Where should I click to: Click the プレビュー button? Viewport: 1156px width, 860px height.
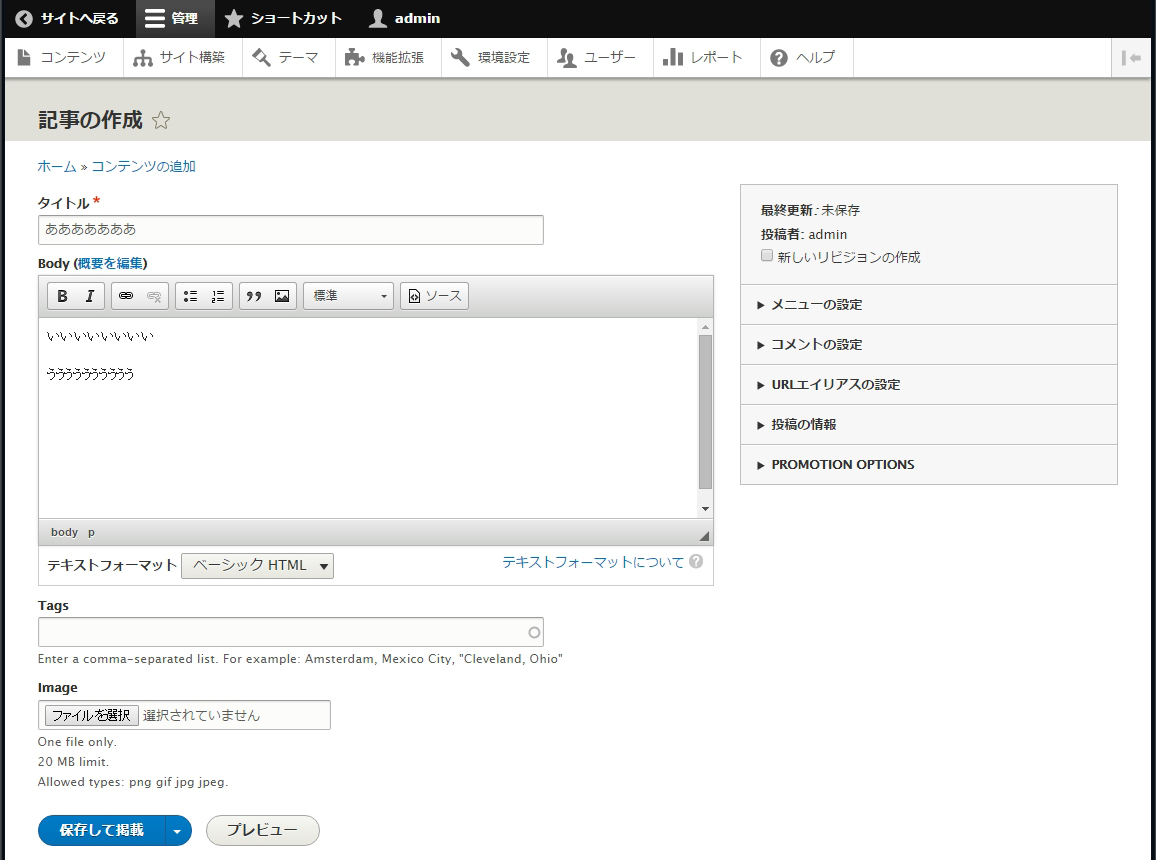click(x=262, y=830)
